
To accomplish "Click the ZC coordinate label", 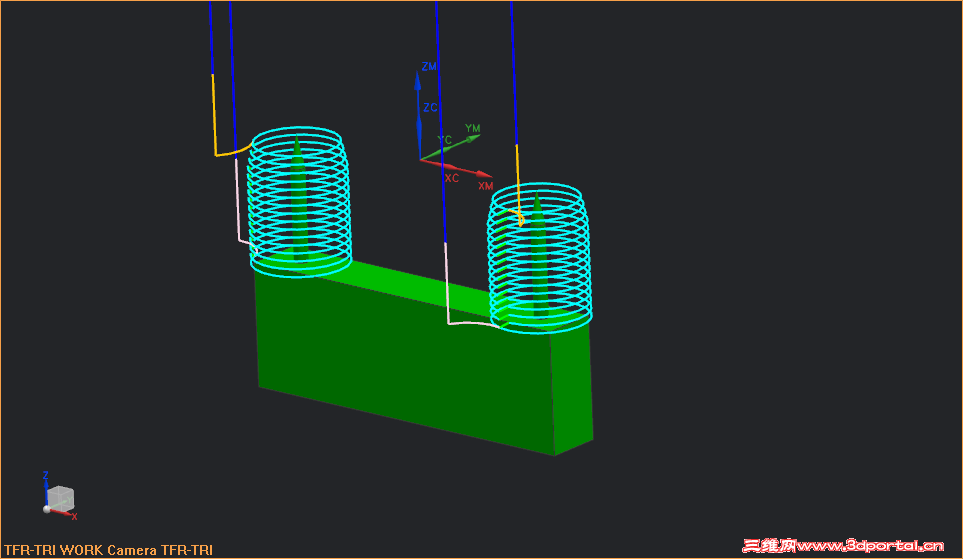I will pyautogui.click(x=430, y=108).
